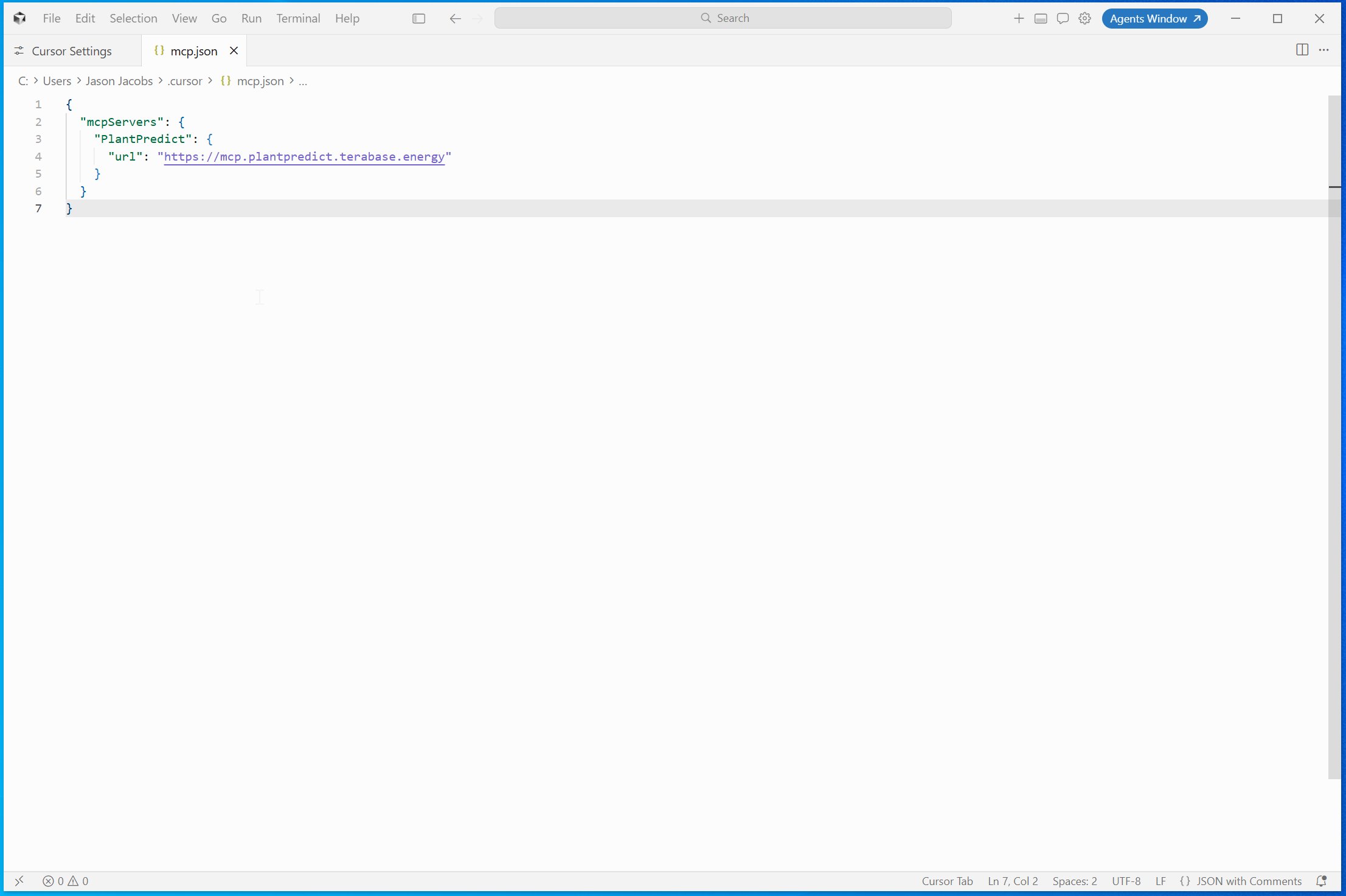Open the chat bubble icon

pos(1063,18)
